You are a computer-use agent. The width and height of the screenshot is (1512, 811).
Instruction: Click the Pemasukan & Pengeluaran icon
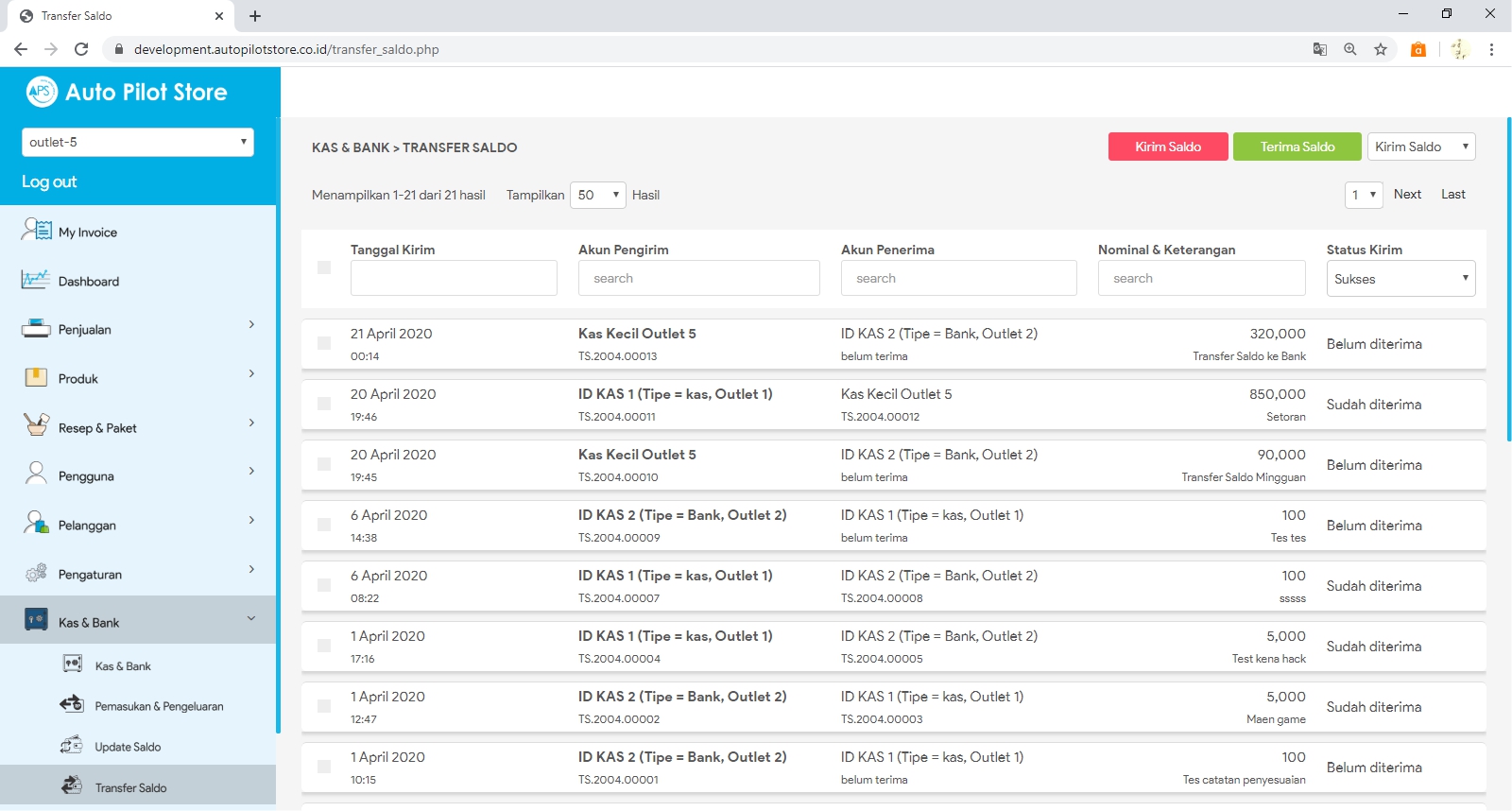[72, 704]
